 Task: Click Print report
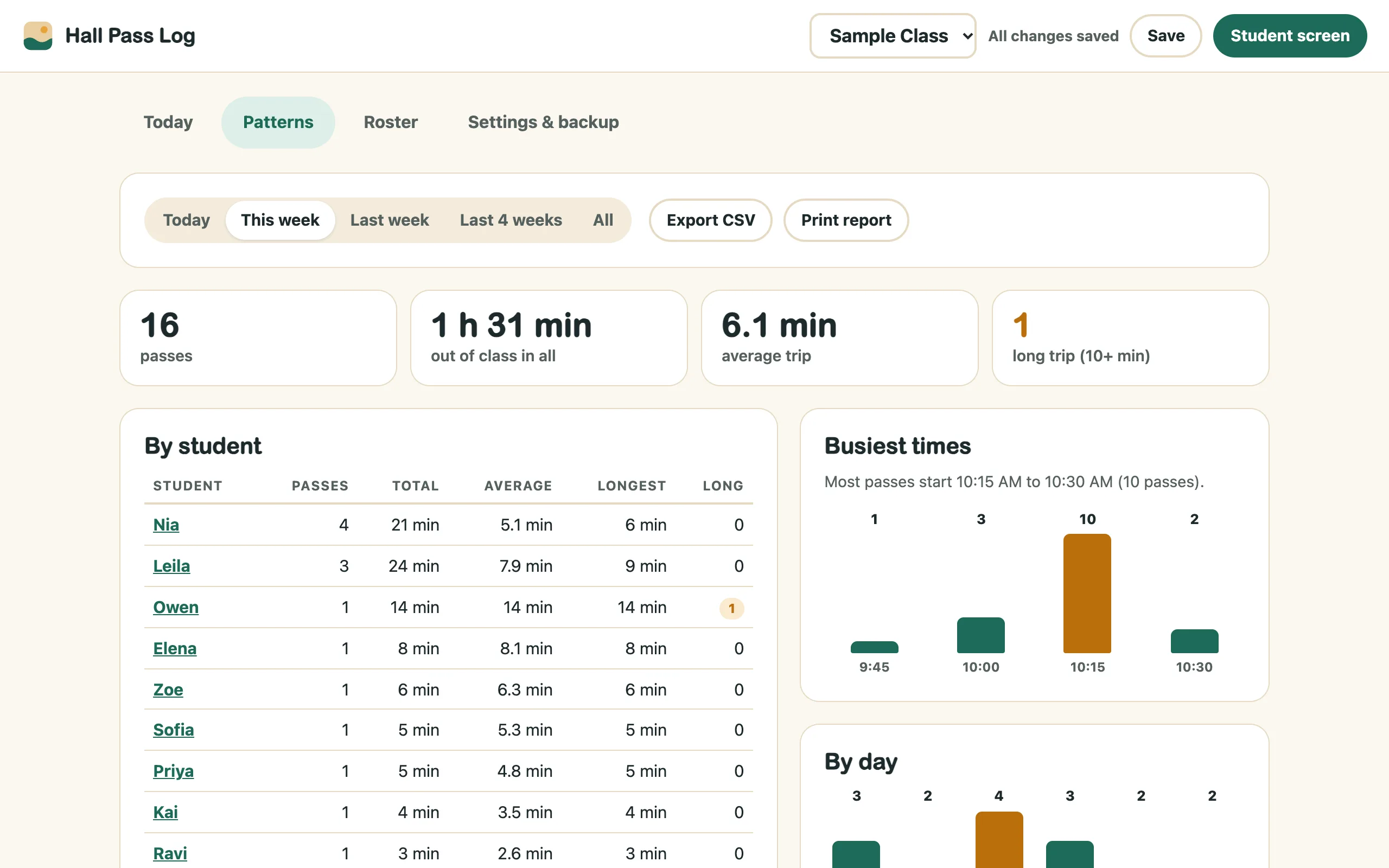[x=846, y=220]
